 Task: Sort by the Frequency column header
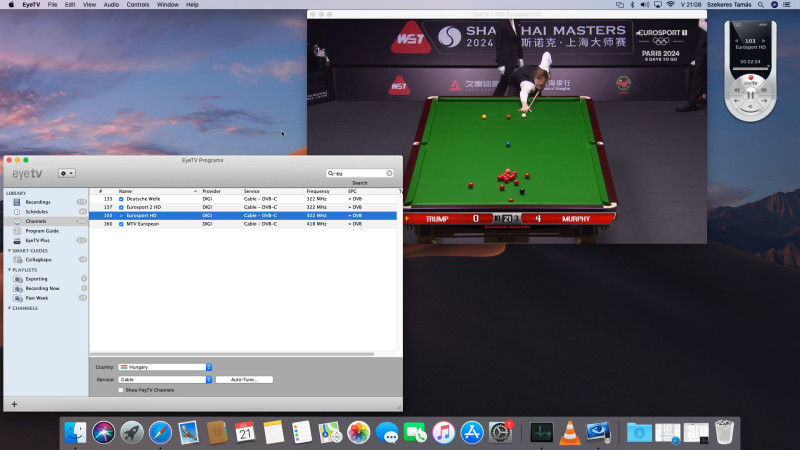pyautogui.click(x=324, y=191)
